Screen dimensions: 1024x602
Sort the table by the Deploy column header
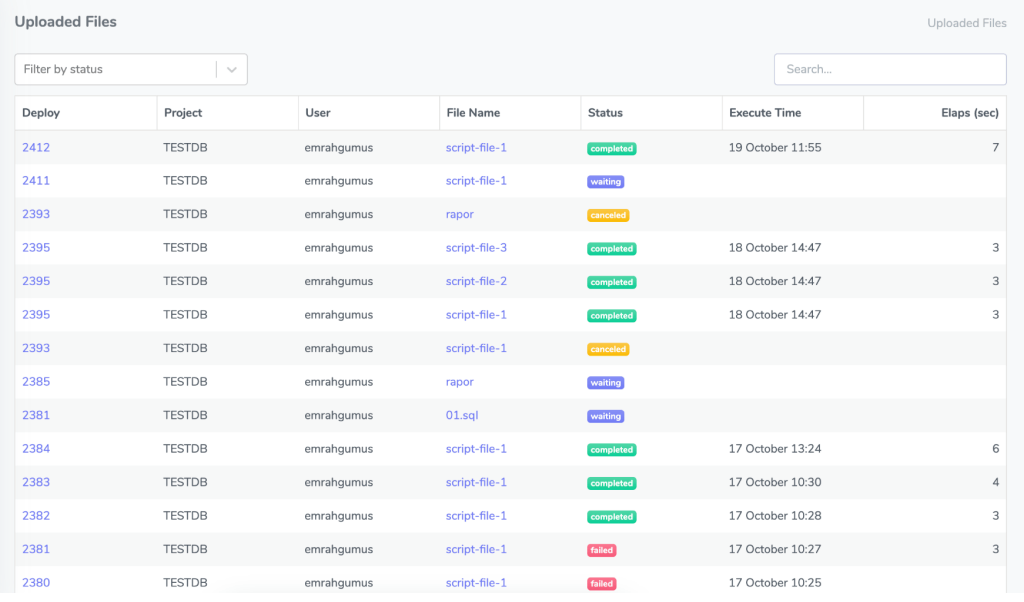pyautogui.click(x=41, y=113)
